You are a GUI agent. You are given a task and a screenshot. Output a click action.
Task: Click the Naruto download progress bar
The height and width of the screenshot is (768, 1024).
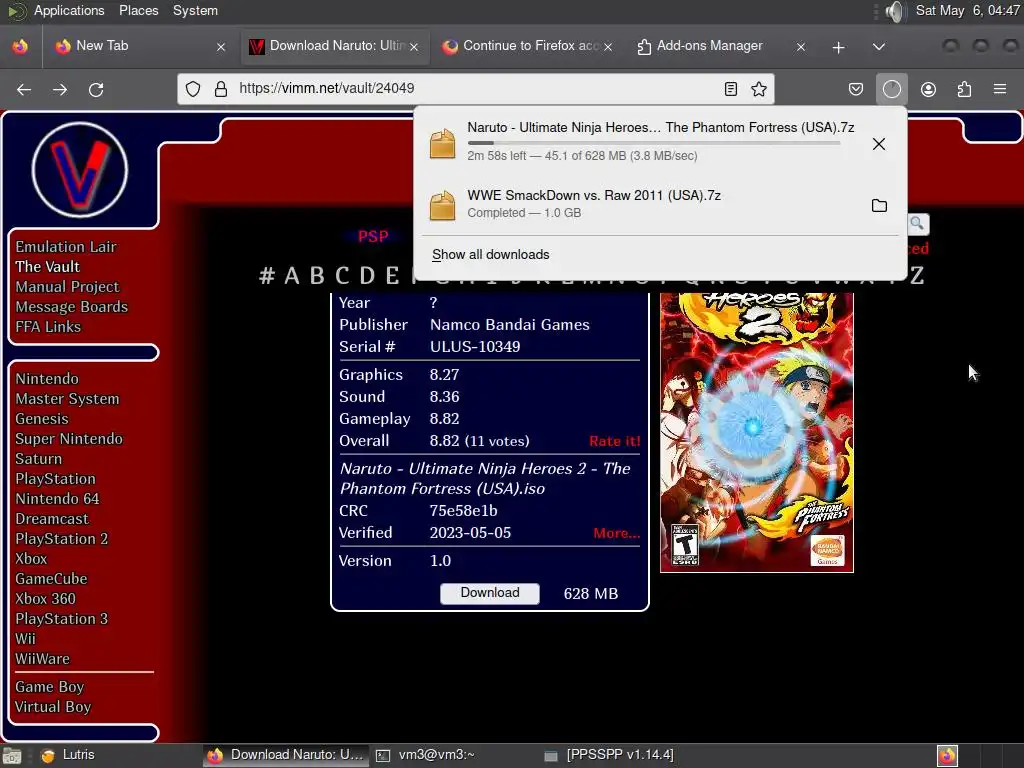[x=654, y=142]
